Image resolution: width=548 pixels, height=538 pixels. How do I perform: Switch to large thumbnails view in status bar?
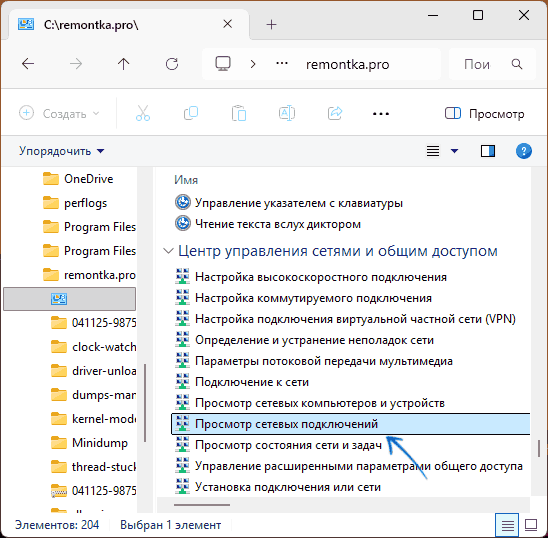coord(531,525)
